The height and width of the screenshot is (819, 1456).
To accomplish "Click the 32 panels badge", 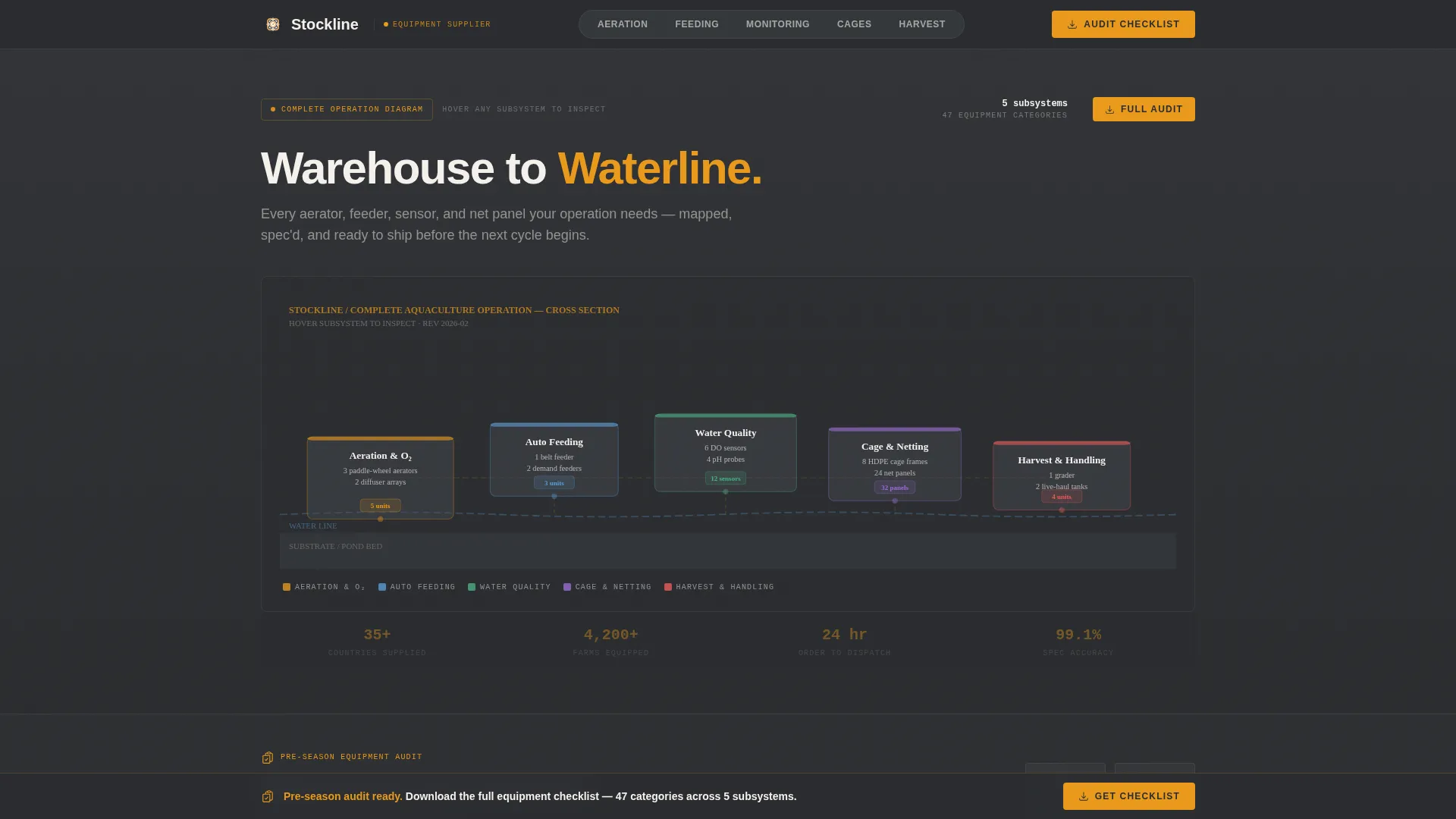I will click(x=895, y=488).
